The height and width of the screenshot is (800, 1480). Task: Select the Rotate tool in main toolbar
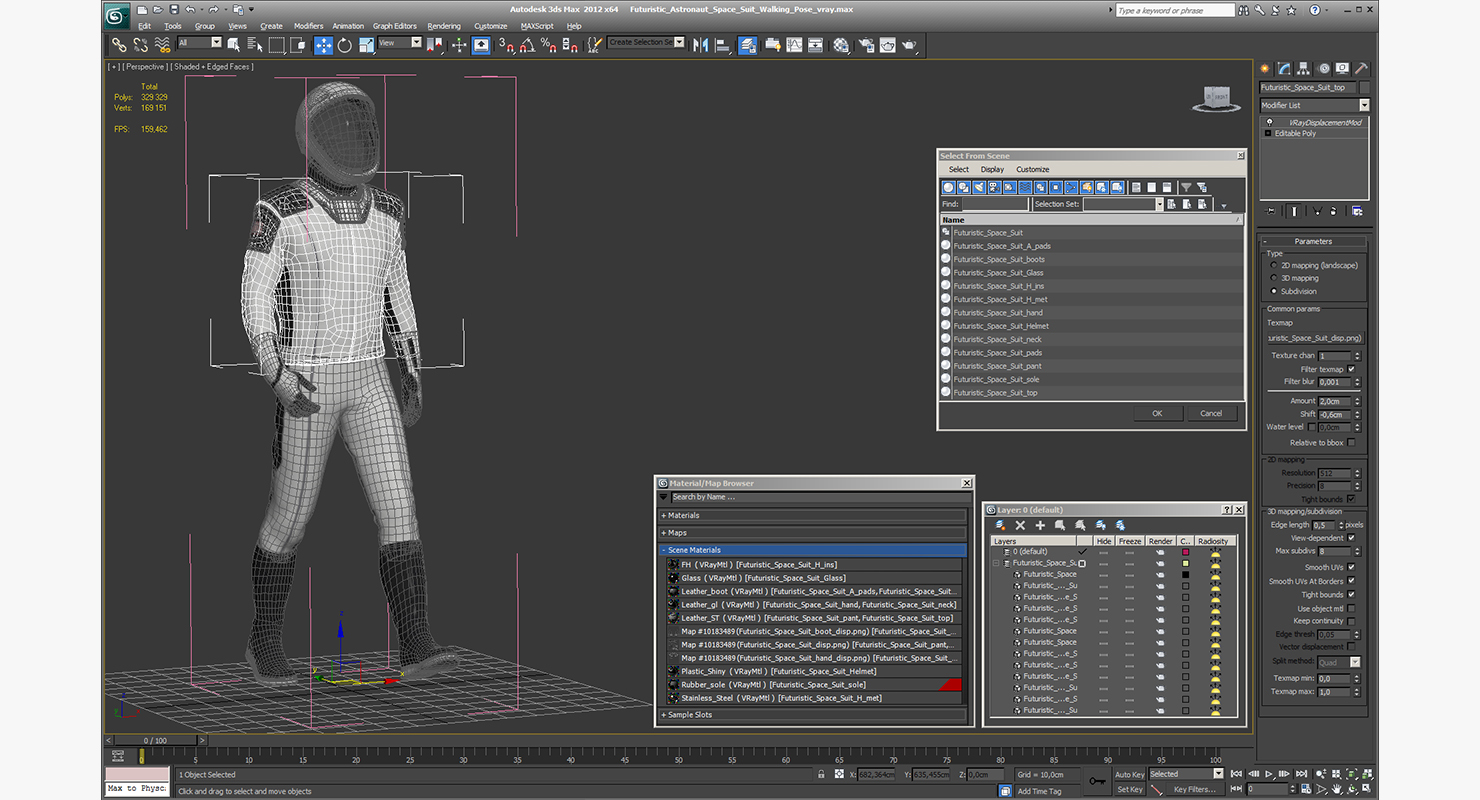point(345,45)
